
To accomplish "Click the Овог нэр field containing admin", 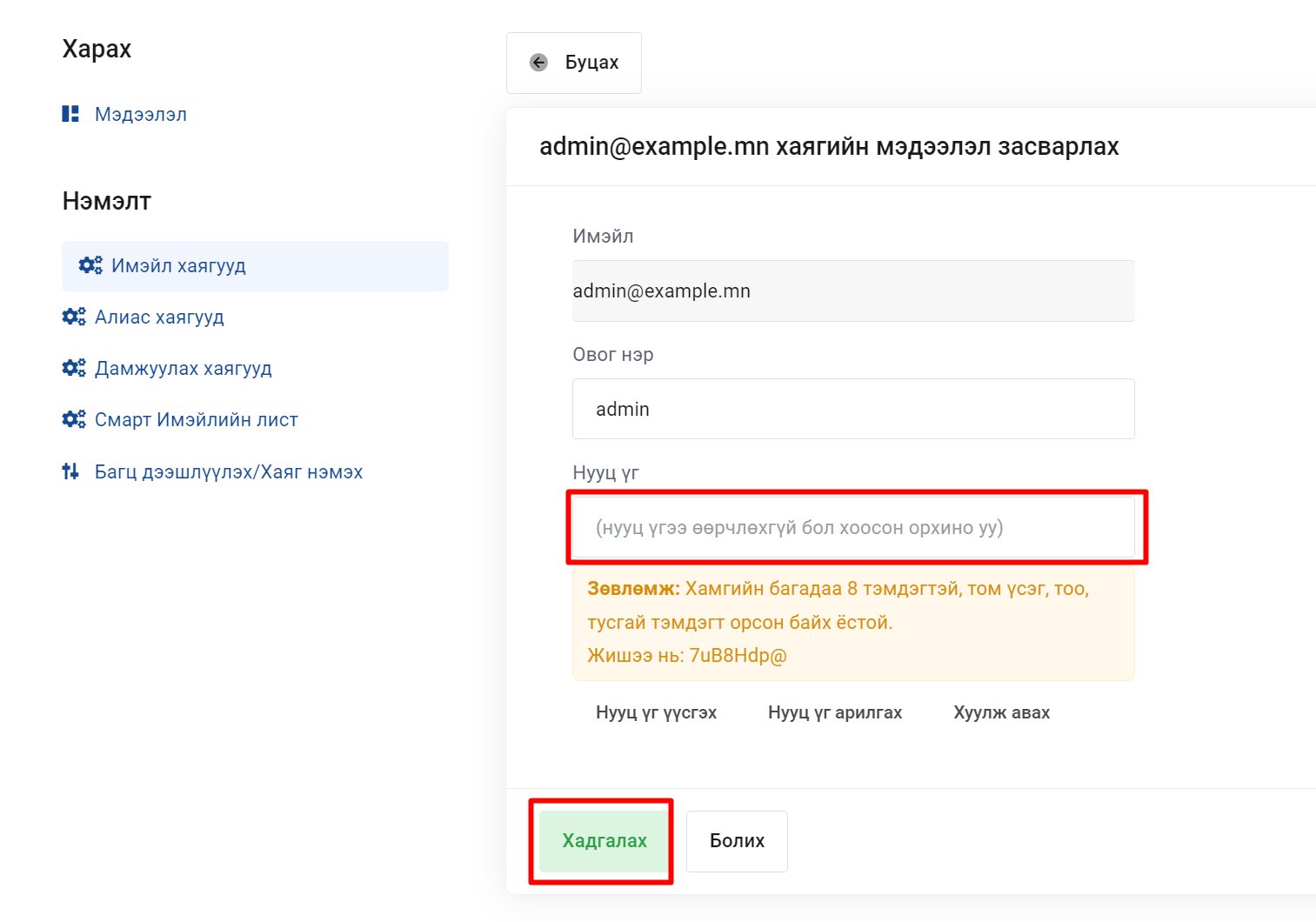I will [x=853, y=409].
